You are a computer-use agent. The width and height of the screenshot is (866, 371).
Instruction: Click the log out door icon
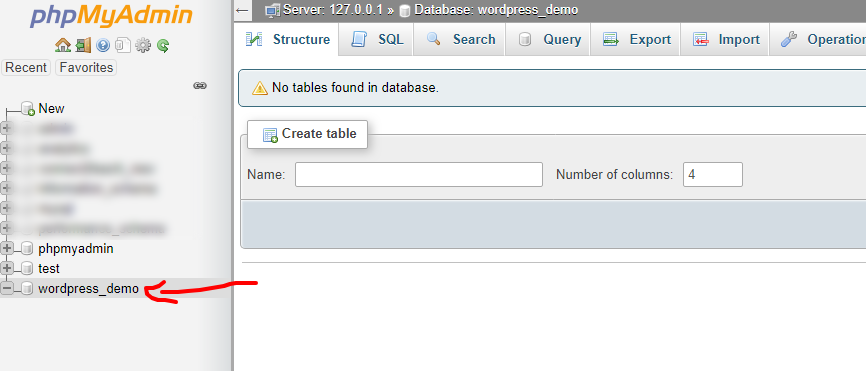click(x=83, y=45)
